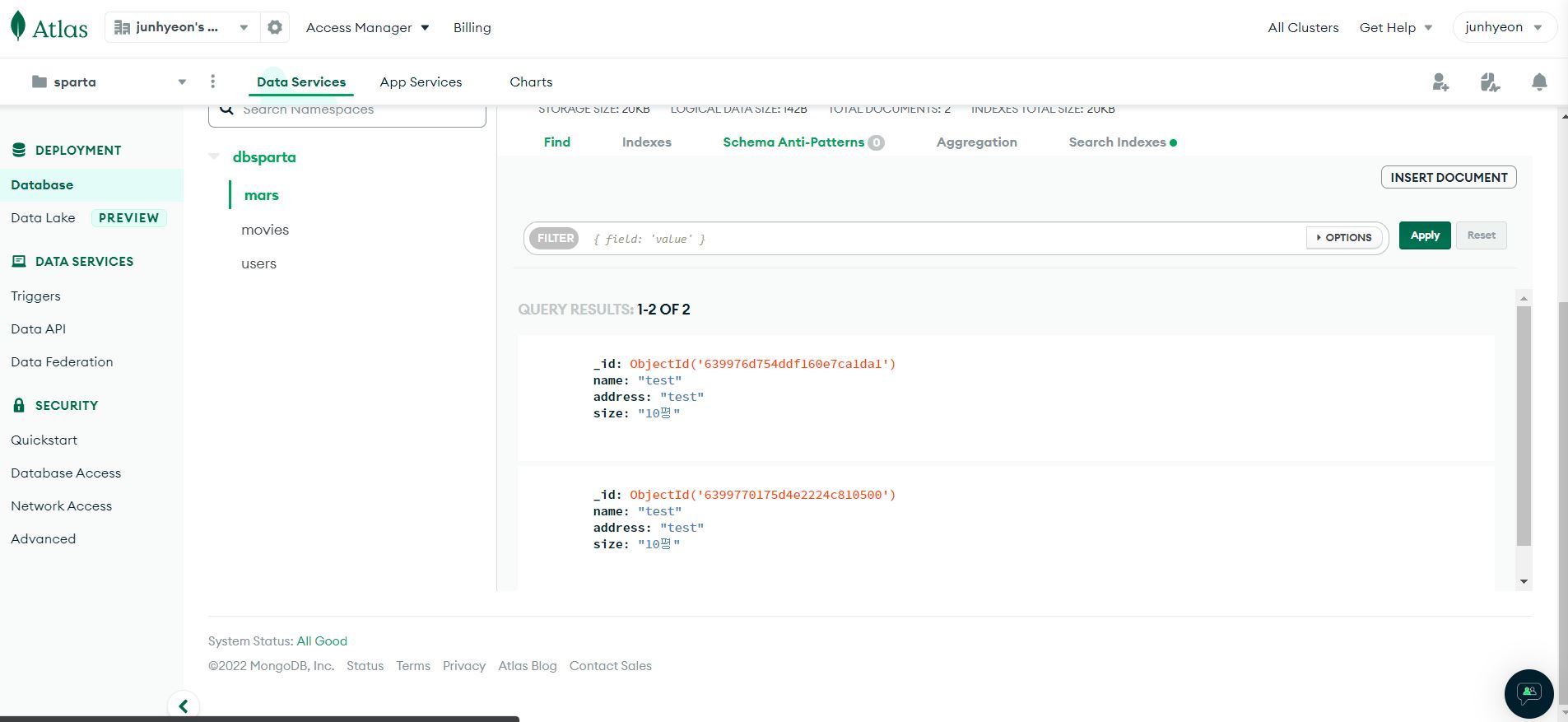Open organization settings gear icon
The height and width of the screenshot is (722, 1568).
click(275, 27)
